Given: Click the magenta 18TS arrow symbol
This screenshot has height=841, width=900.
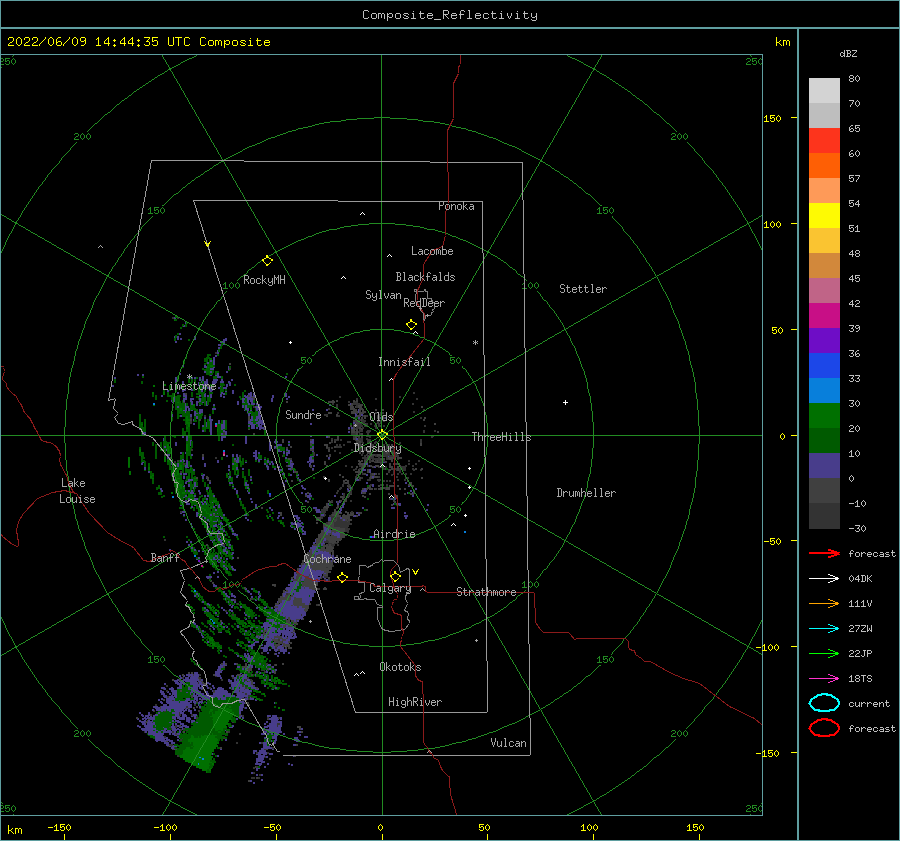Looking at the screenshot, I should [824, 679].
